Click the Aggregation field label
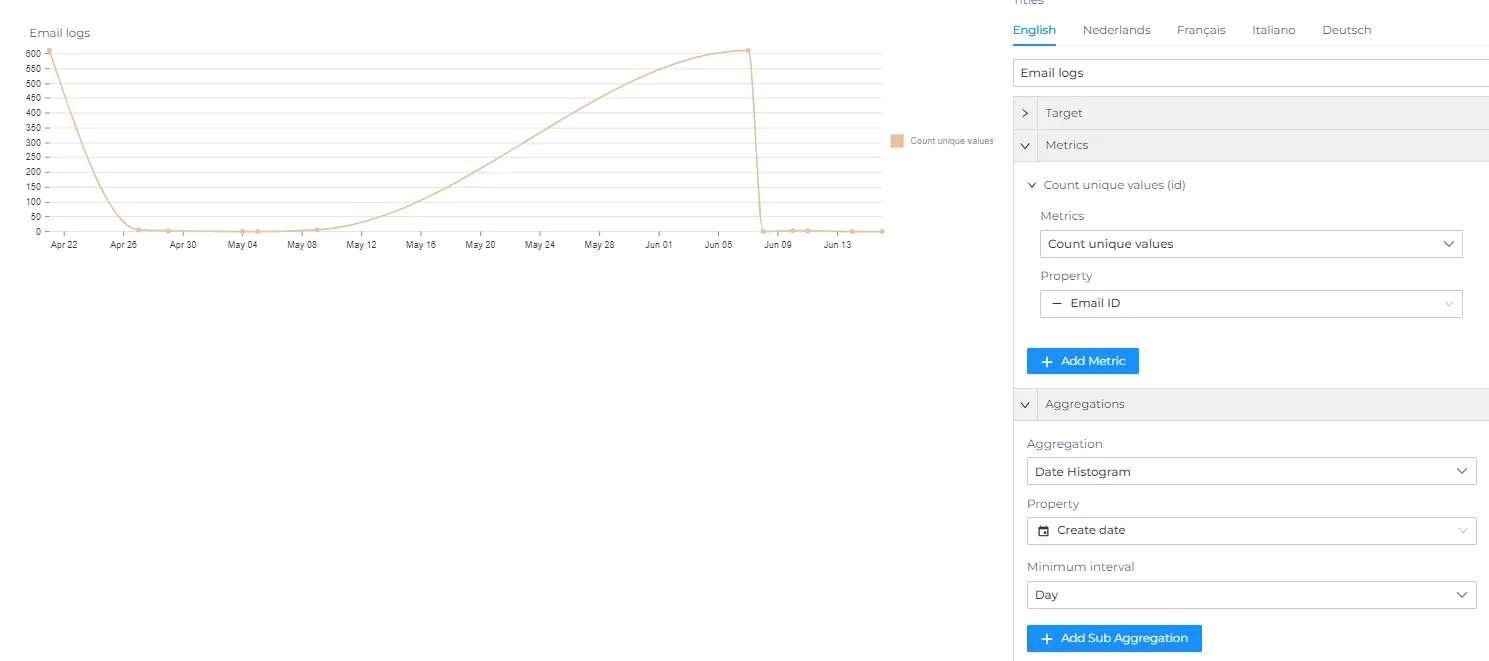 click(1065, 444)
